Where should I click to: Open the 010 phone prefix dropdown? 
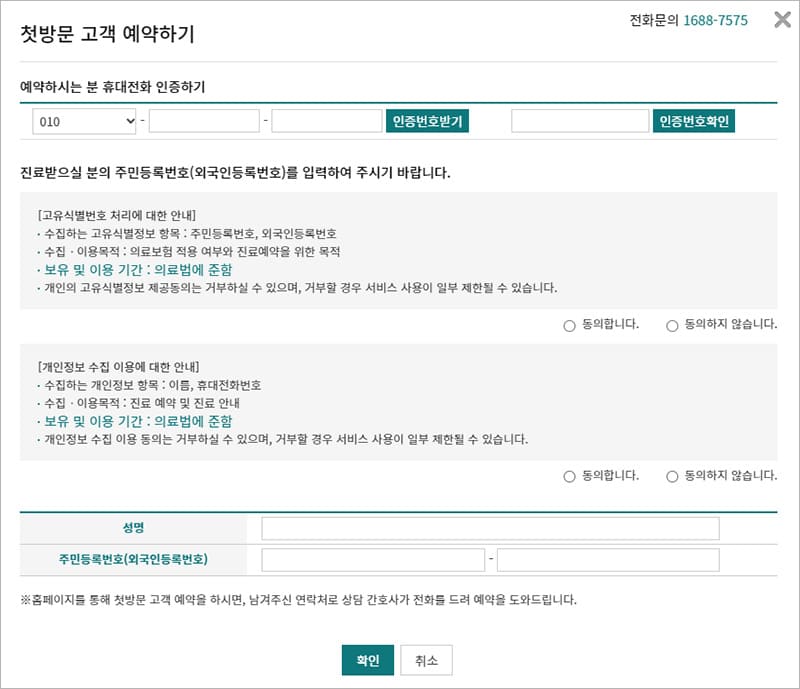(84, 121)
